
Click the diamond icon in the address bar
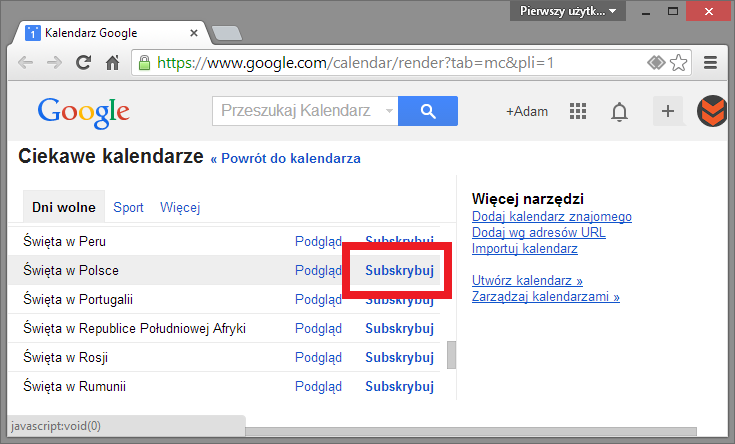(x=656, y=62)
